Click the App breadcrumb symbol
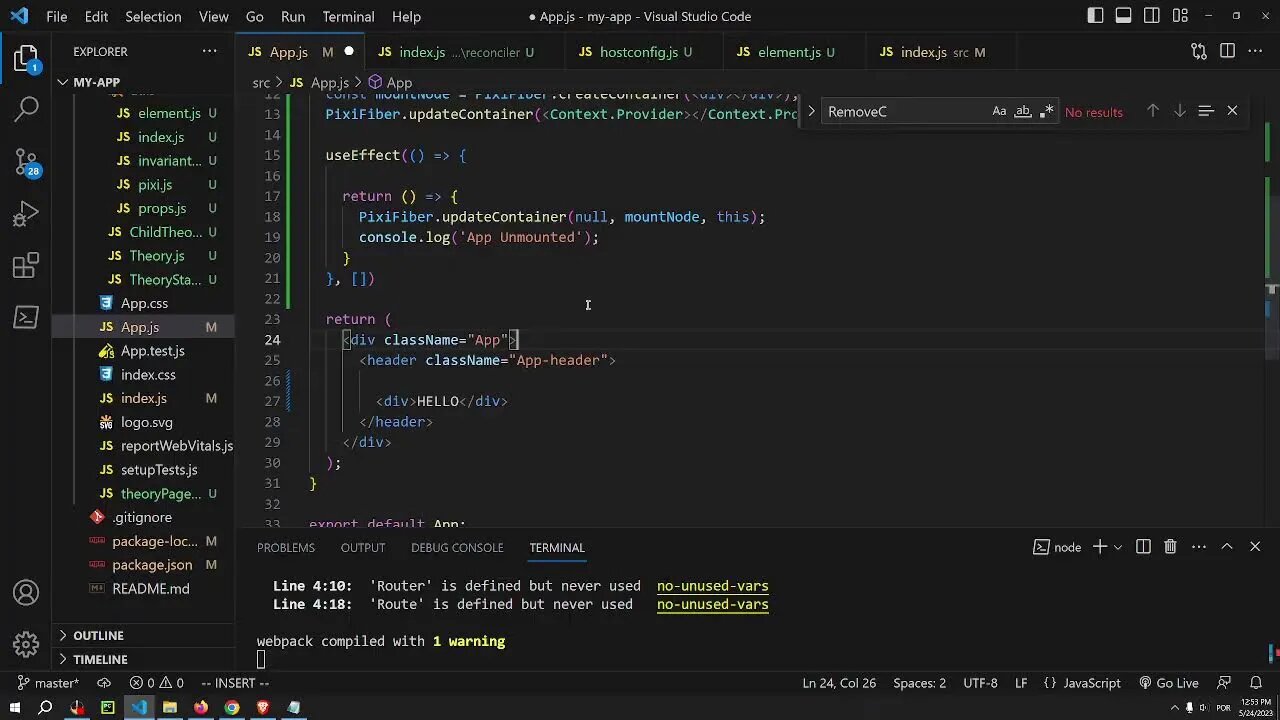Viewport: 1280px width, 720px height. [x=390, y=82]
